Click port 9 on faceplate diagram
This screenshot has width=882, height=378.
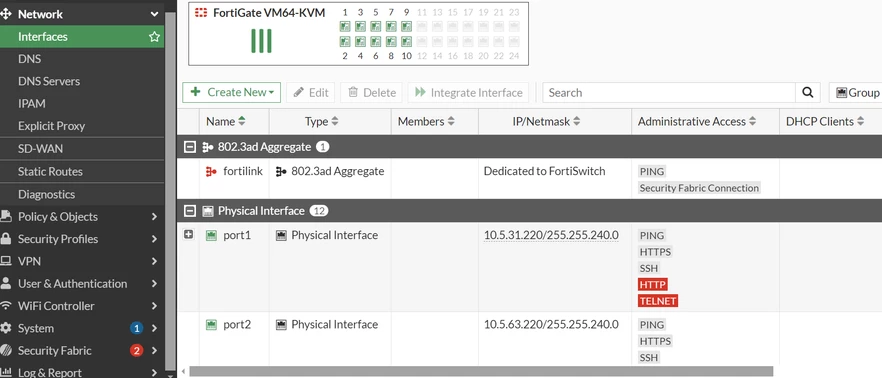tap(406, 26)
